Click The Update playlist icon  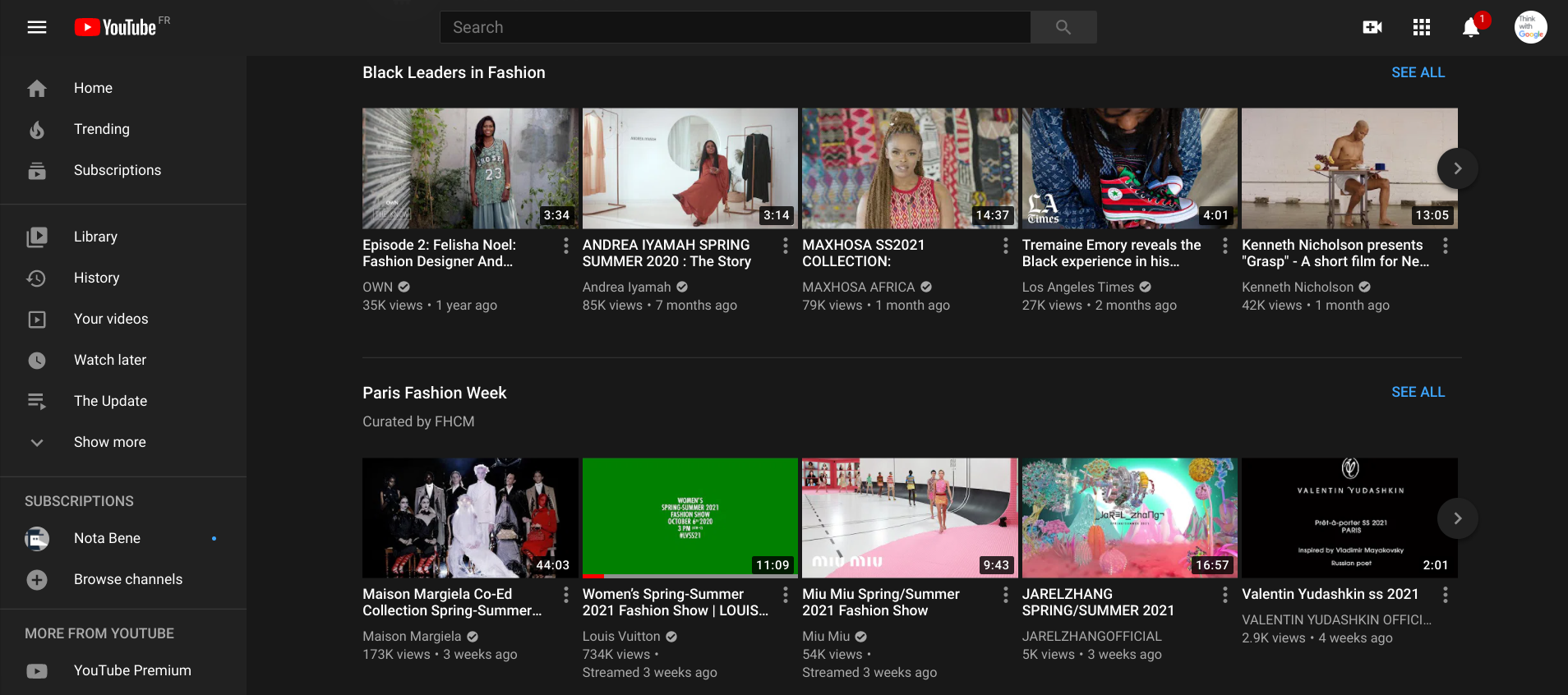(37, 401)
